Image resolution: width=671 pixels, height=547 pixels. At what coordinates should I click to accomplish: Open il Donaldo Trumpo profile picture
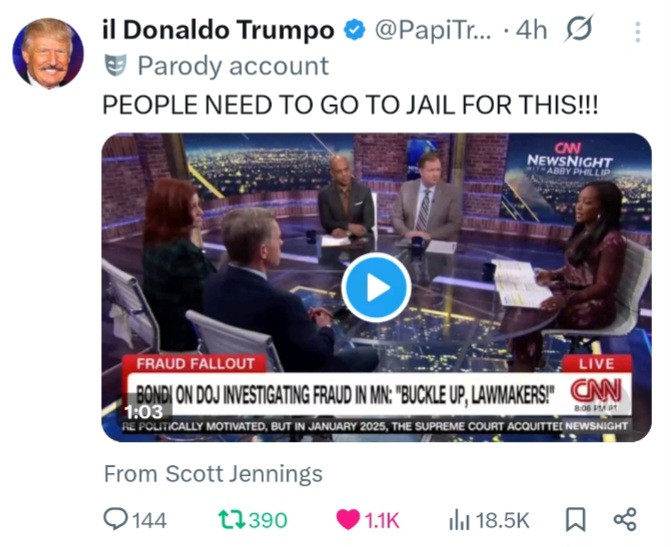(48, 53)
